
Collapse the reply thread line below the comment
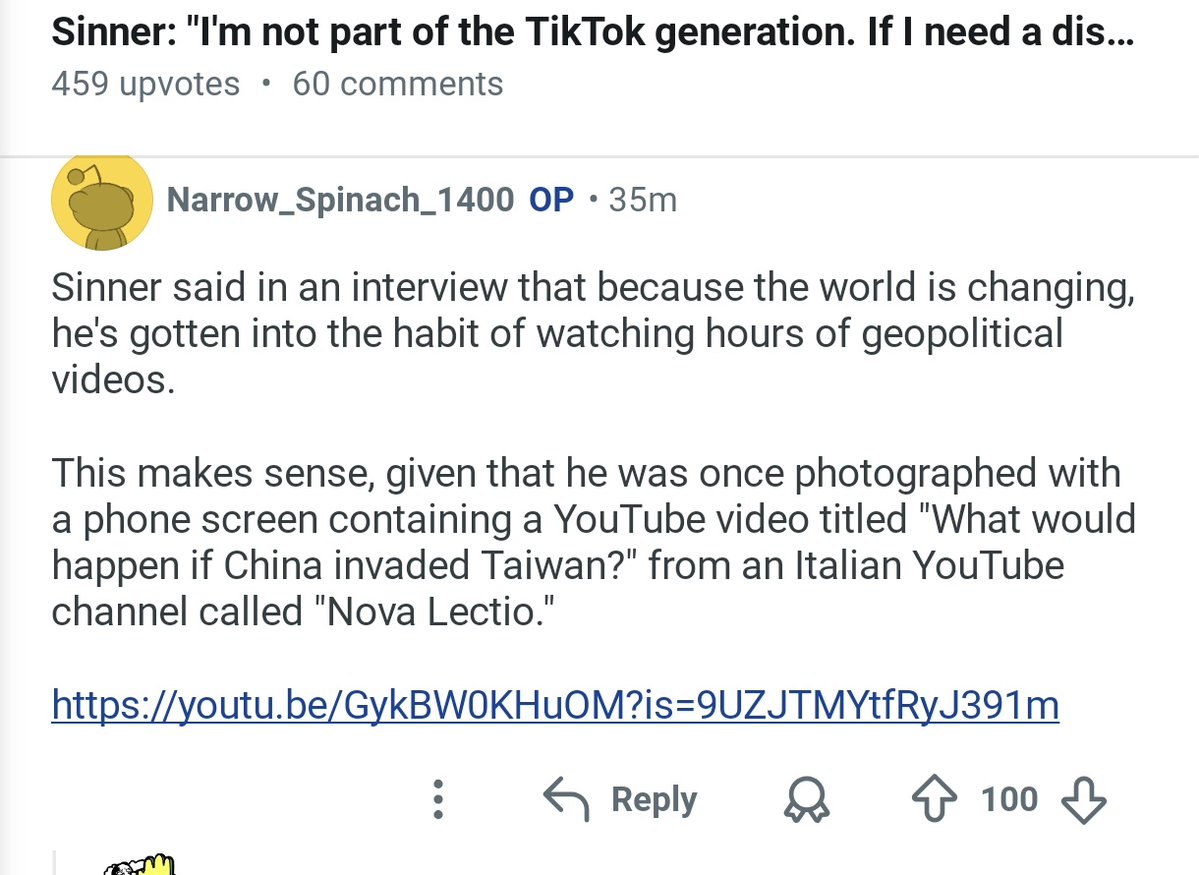[54, 862]
